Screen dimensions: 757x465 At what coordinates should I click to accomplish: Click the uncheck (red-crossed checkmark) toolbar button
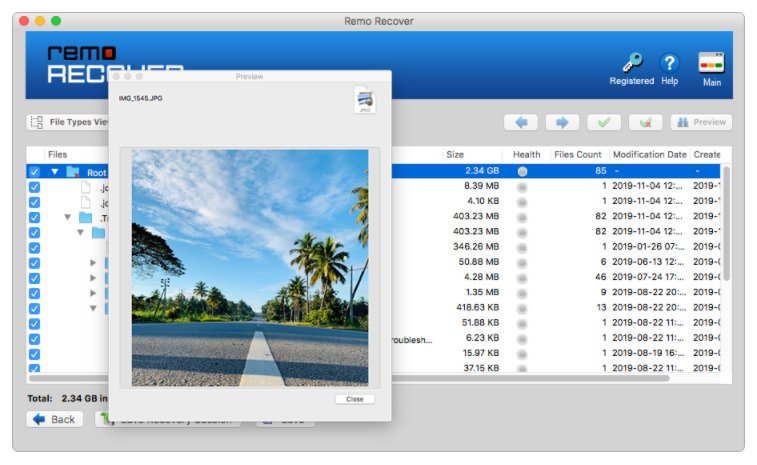645,122
